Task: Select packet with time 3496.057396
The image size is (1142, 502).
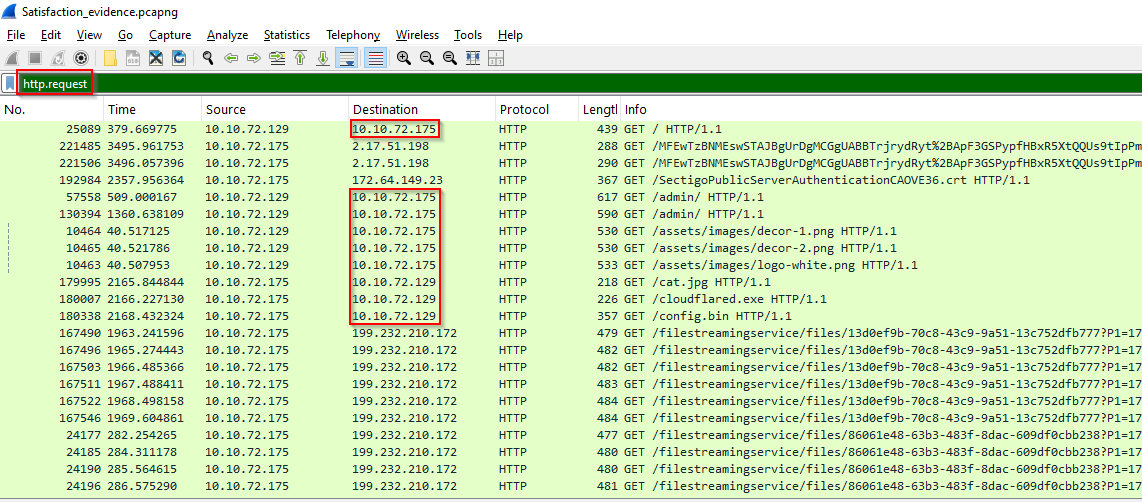Action: tap(571, 163)
